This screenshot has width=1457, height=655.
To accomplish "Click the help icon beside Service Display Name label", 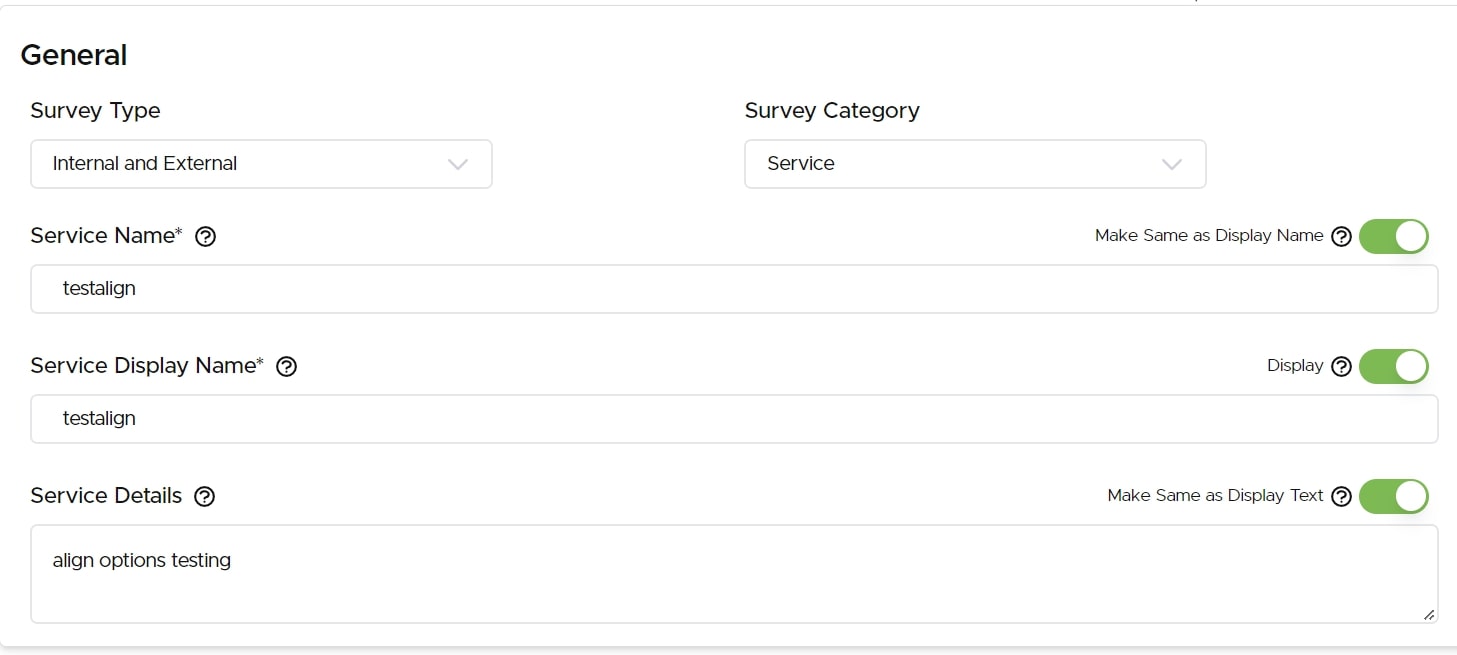I will point(287,367).
